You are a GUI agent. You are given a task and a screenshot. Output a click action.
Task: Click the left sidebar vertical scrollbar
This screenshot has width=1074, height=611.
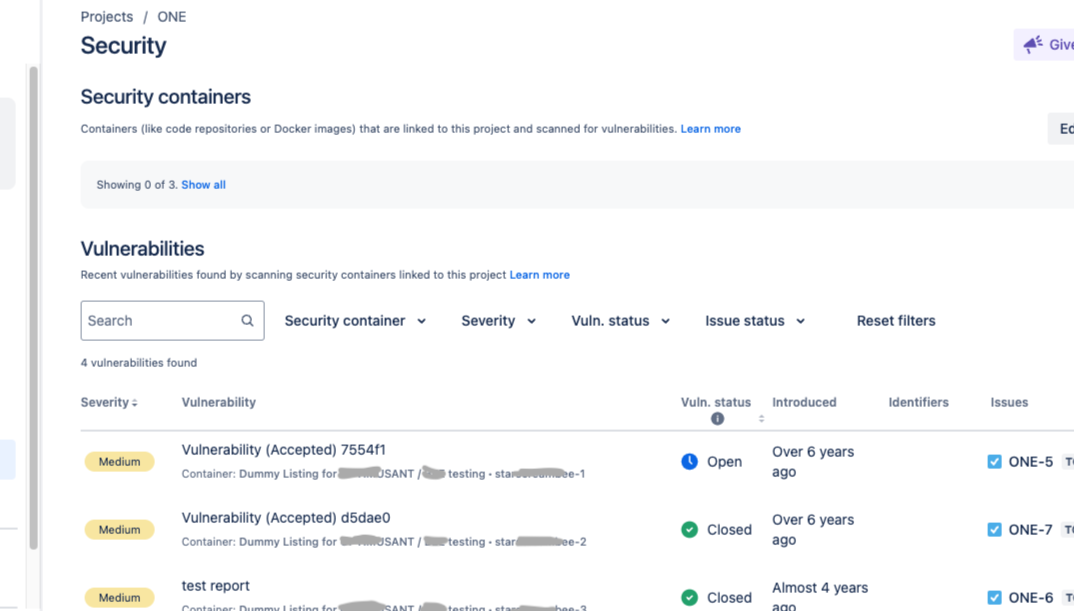33,300
